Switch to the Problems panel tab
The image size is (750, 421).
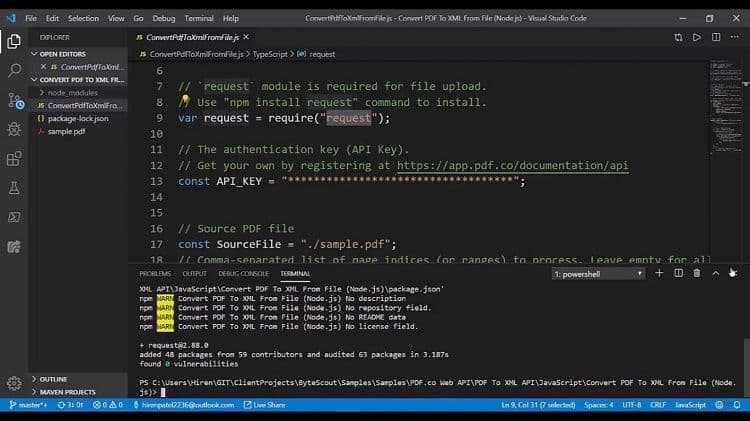click(155, 273)
